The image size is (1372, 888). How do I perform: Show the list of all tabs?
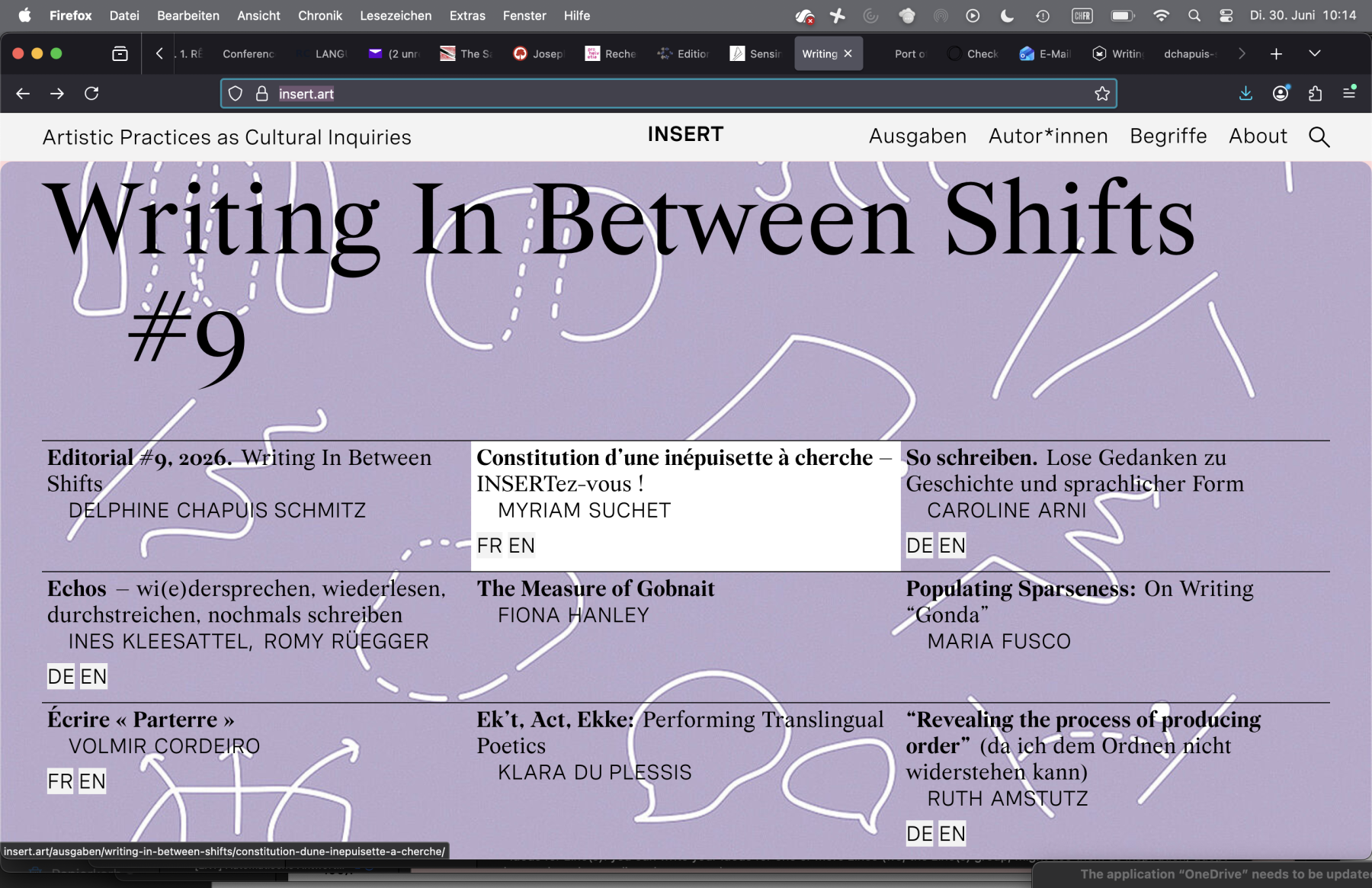[1315, 53]
